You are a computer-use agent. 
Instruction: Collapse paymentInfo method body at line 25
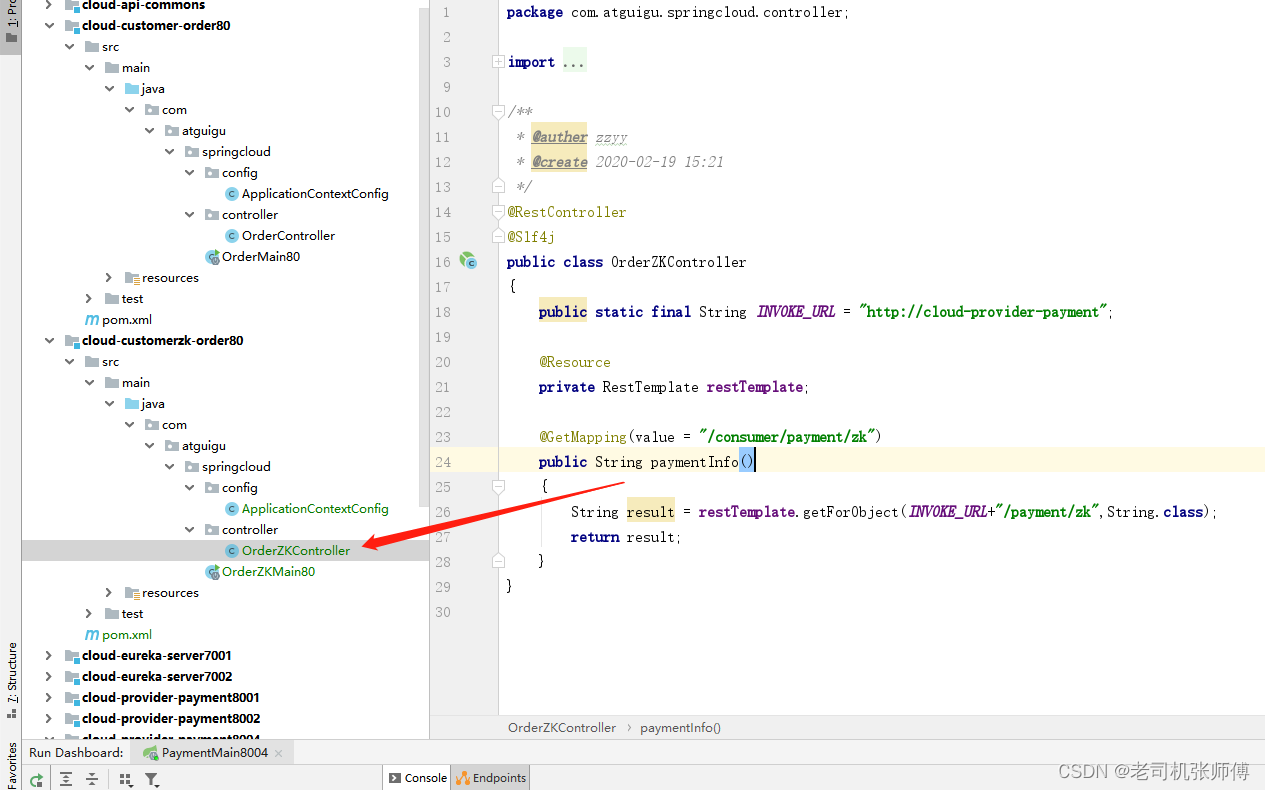pos(498,486)
